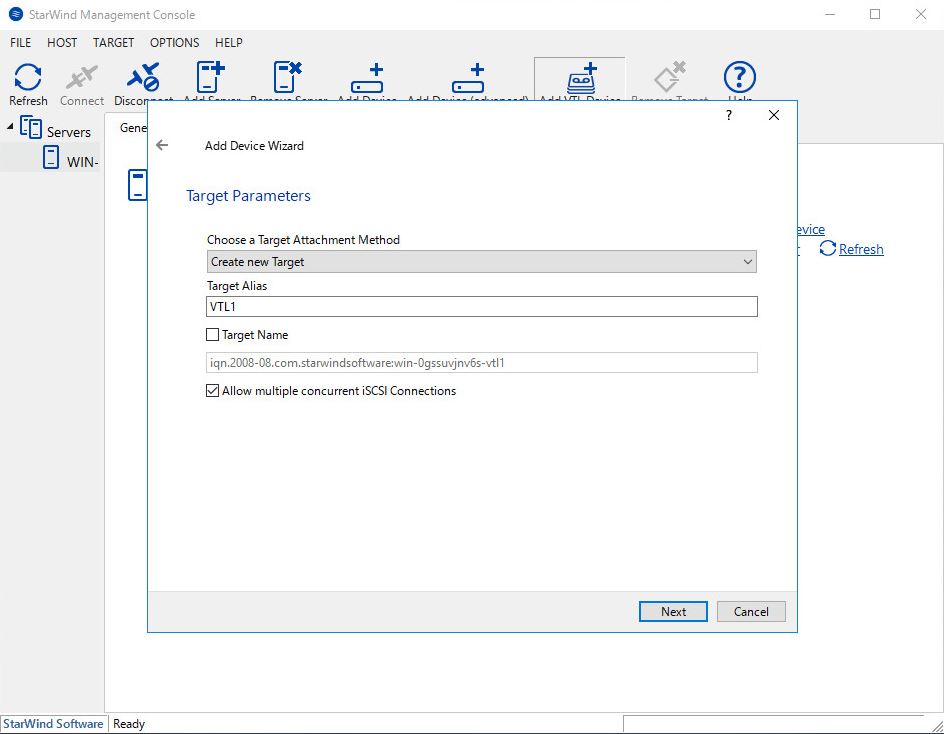
Task: Click the Add Device toolbar icon
Action: pyautogui.click(x=367, y=78)
